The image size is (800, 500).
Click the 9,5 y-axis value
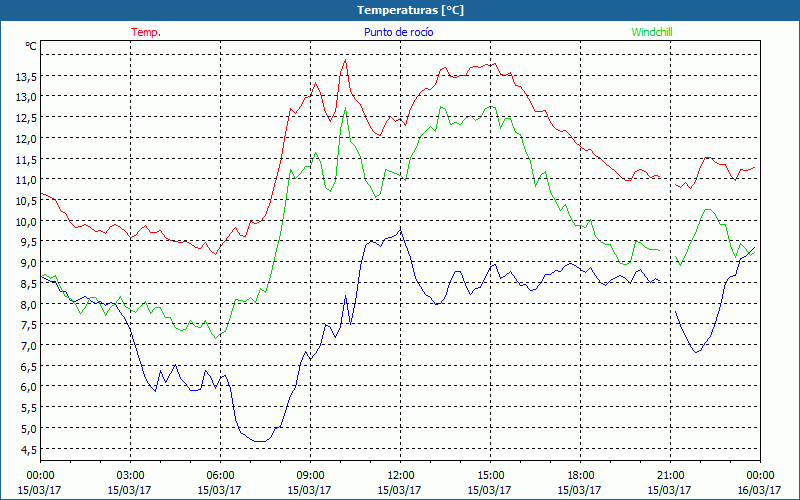[x=29, y=242]
